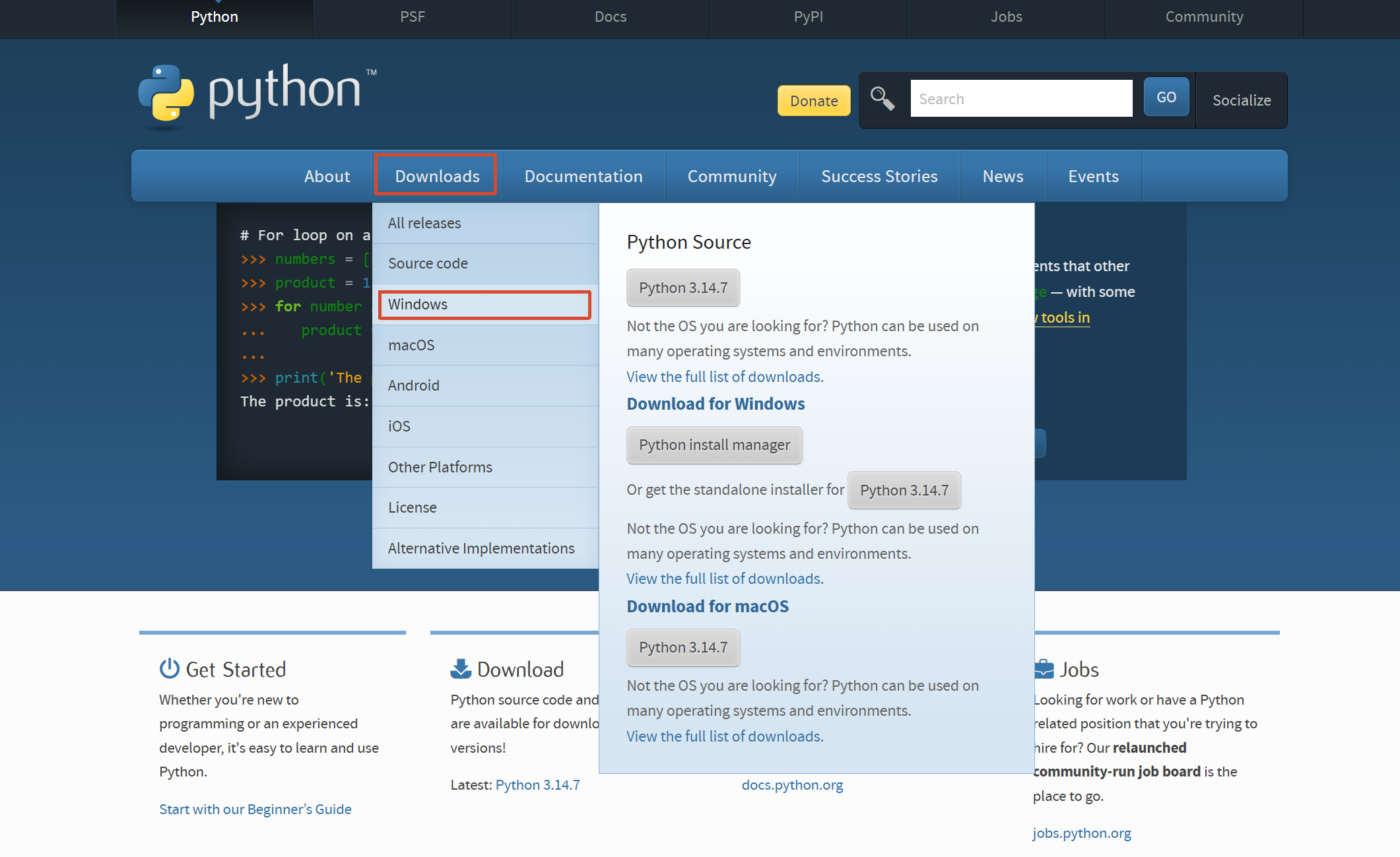Click the 'The product is:' code output line

(x=305, y=401)
